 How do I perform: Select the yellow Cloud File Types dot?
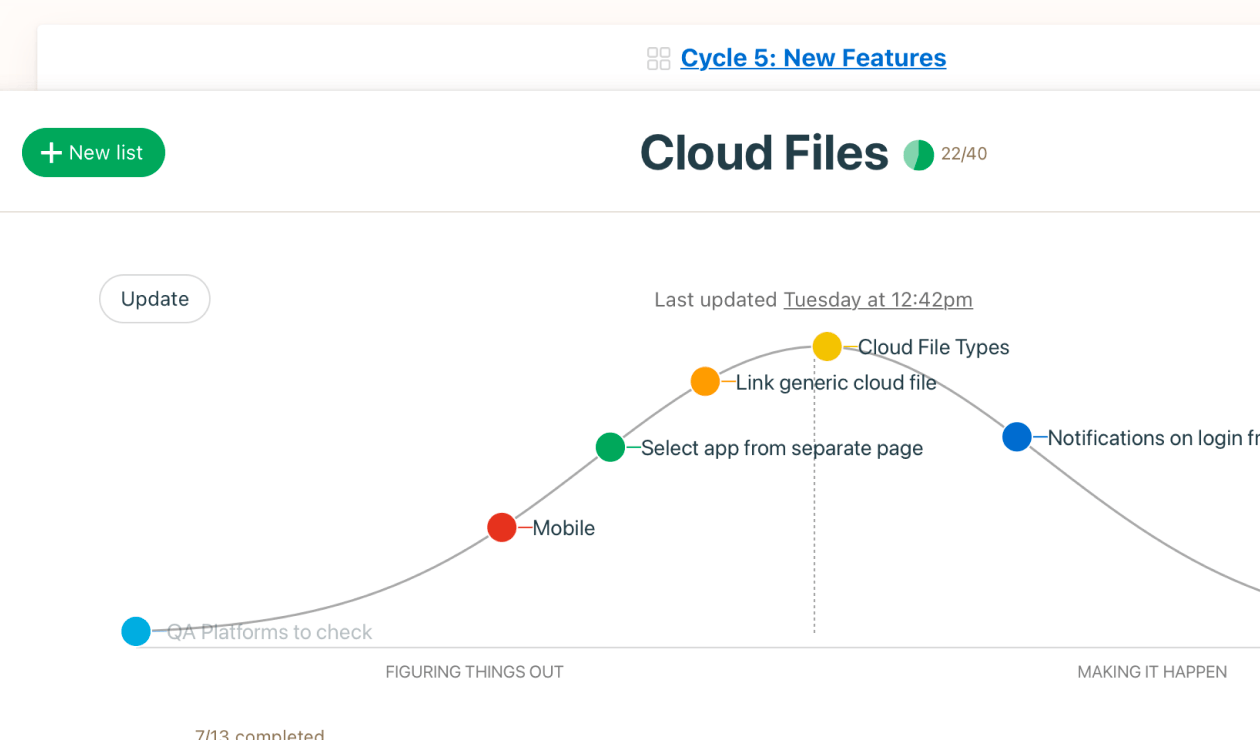pos(826,347)
